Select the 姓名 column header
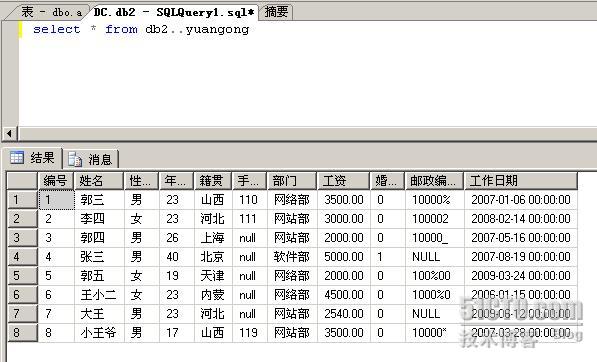The image size is (597, 362). [99, 180]
